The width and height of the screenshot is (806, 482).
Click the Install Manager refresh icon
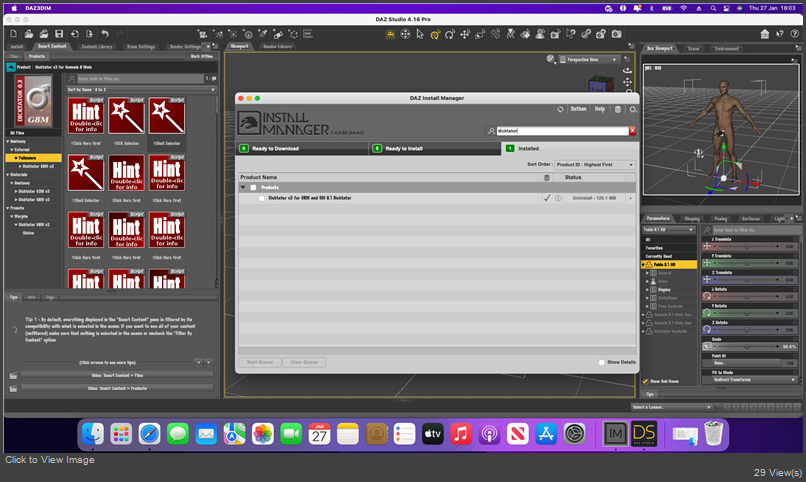tap(560, 109)
